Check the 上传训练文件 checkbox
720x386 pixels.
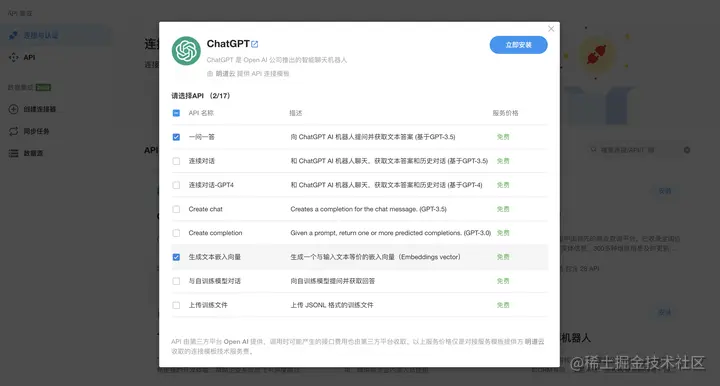click(176, 305)
